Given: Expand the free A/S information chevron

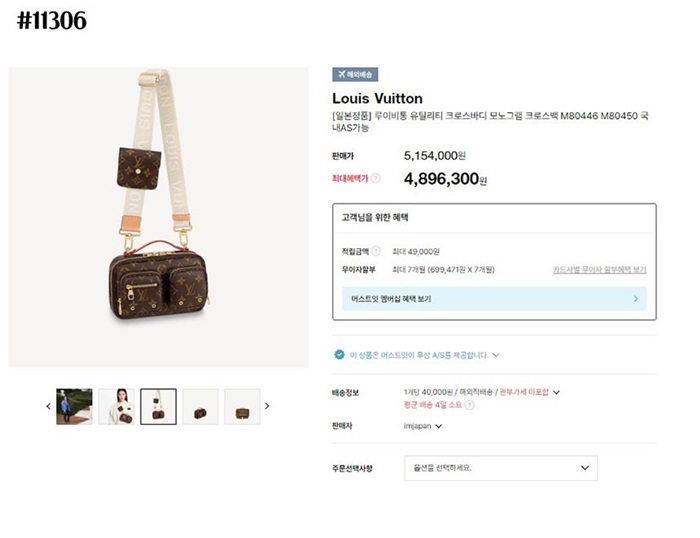Looking at the screenshot, I should [496, 355].
